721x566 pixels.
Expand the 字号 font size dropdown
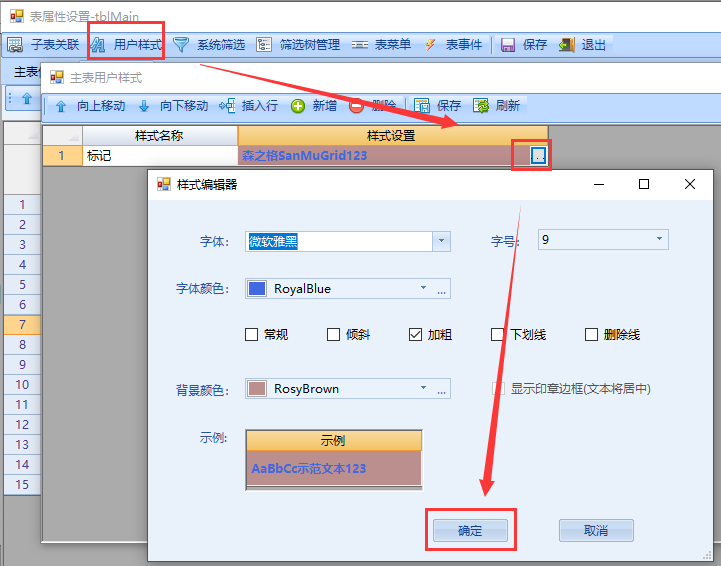click(659, 239)
